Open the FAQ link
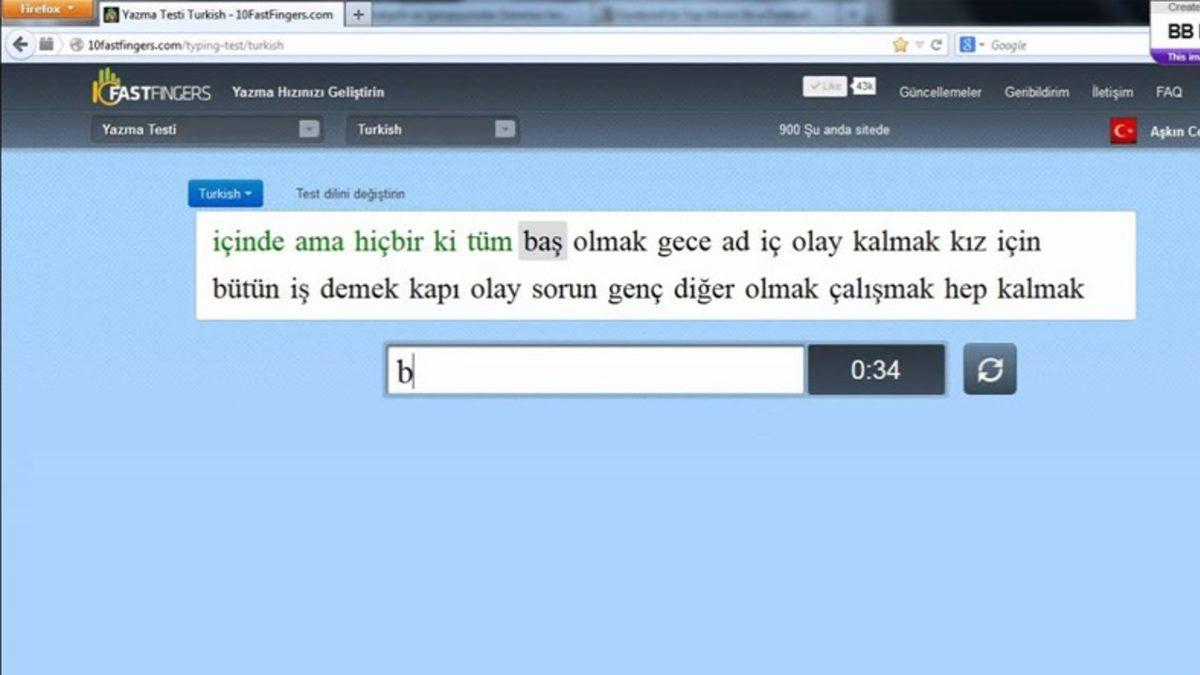 [1168, 91]
